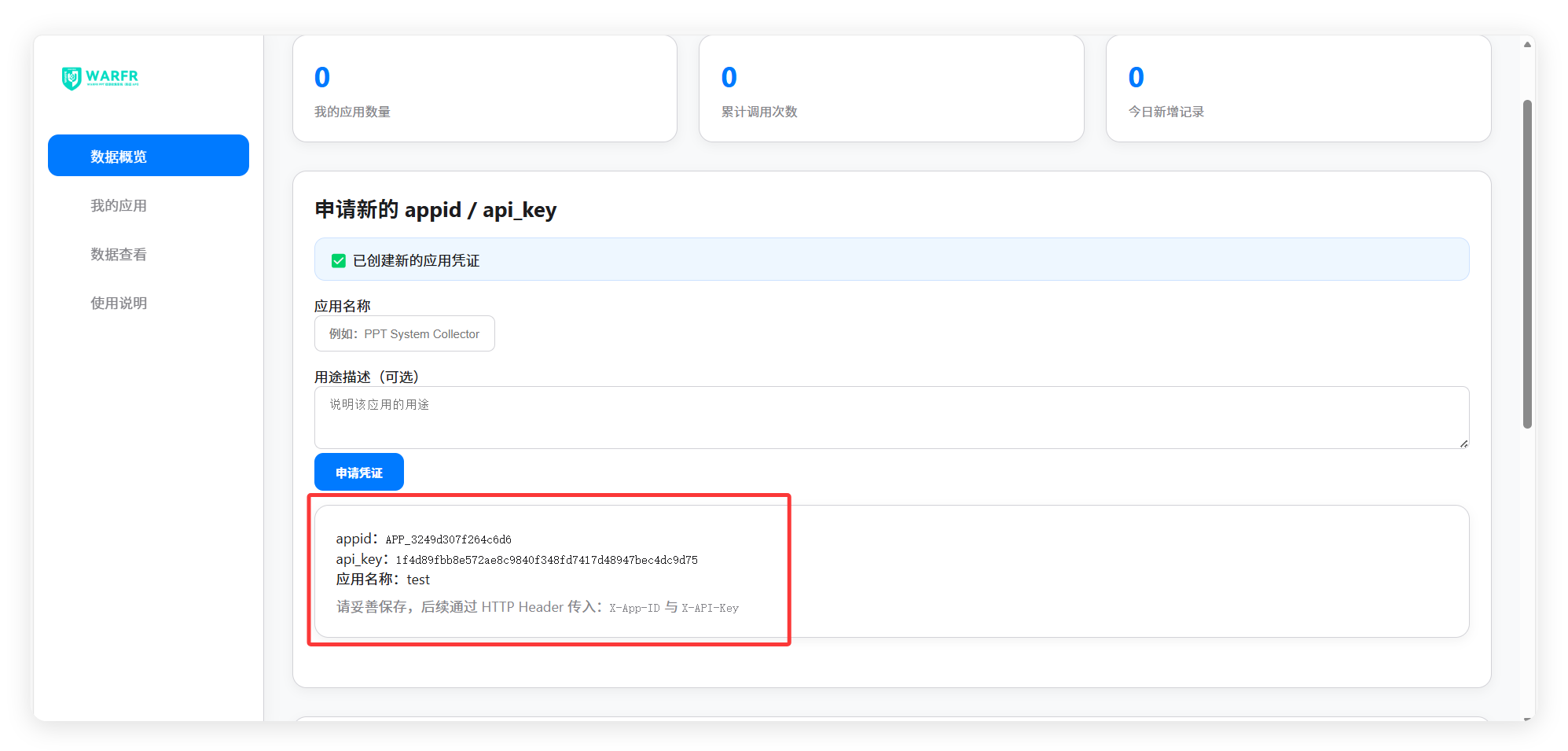Focus the 应用名称 input field
Image resolution: width=1568 pixels, height=751 pixels.
(404, 333)
